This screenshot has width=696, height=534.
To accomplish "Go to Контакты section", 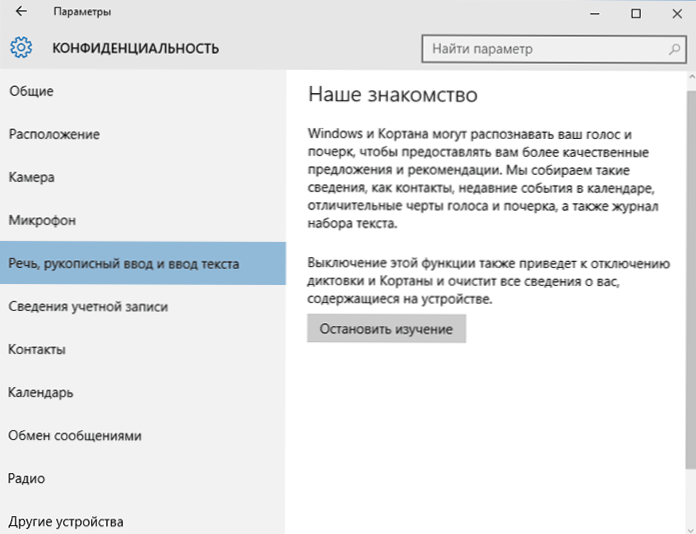I will click(143, 349).
